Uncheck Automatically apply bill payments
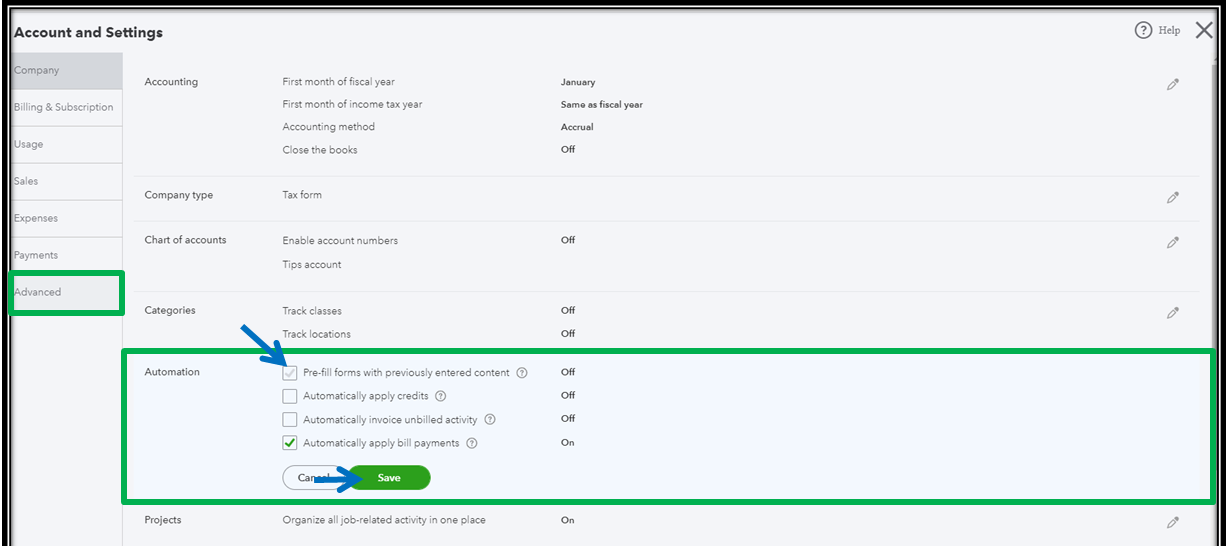 (290, 443)
